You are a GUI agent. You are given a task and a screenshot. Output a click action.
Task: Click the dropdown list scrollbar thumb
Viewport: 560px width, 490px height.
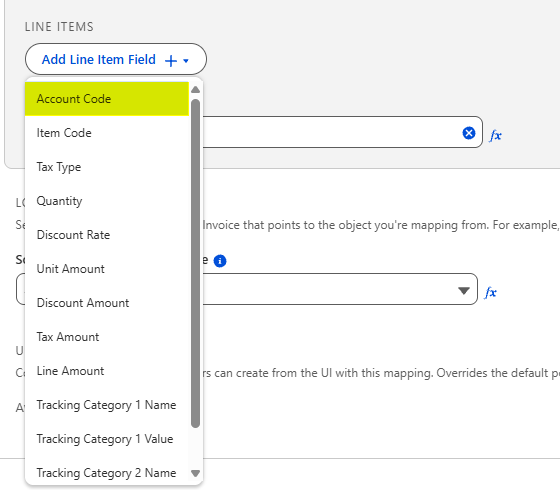195,263
